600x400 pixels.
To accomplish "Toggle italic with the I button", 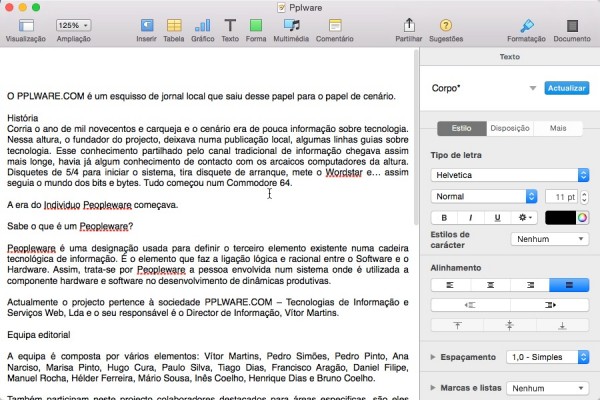I will pyautogui.click(x=470, y=217).
